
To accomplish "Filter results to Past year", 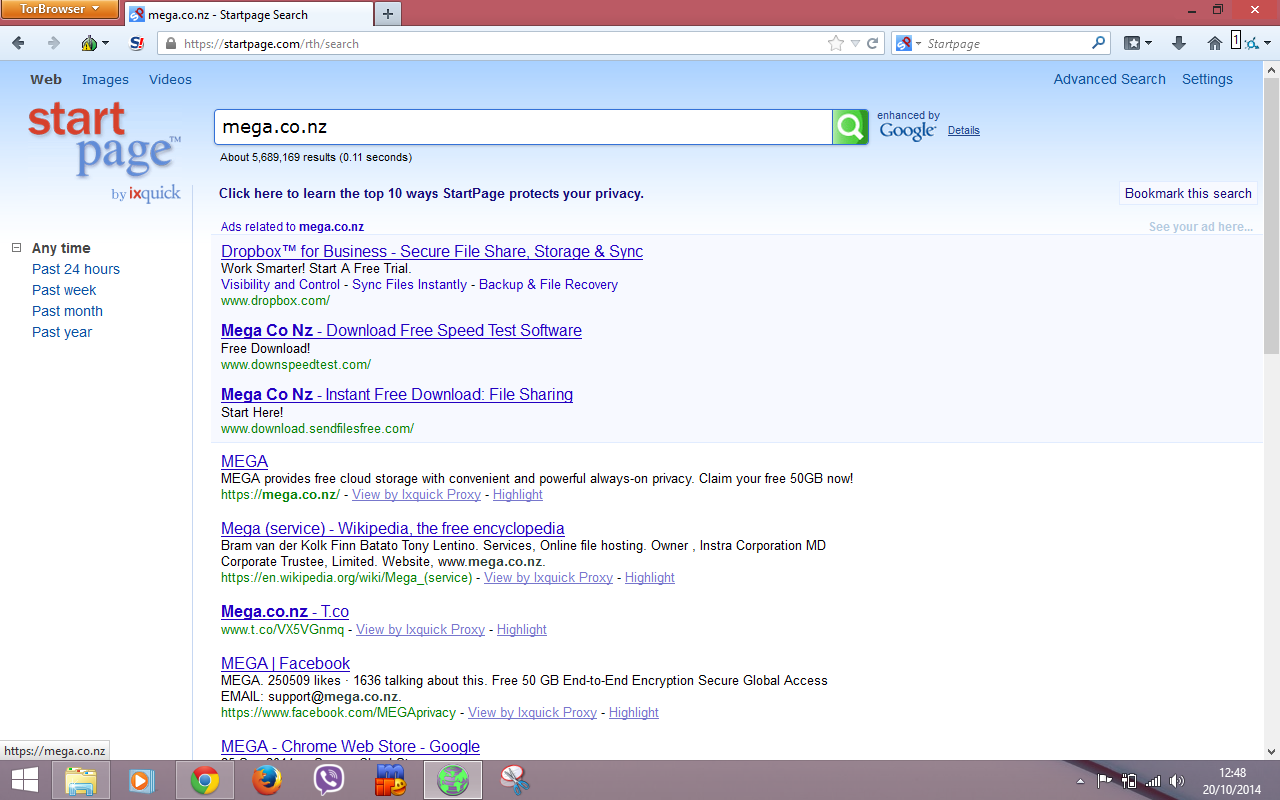I will 62,332.
